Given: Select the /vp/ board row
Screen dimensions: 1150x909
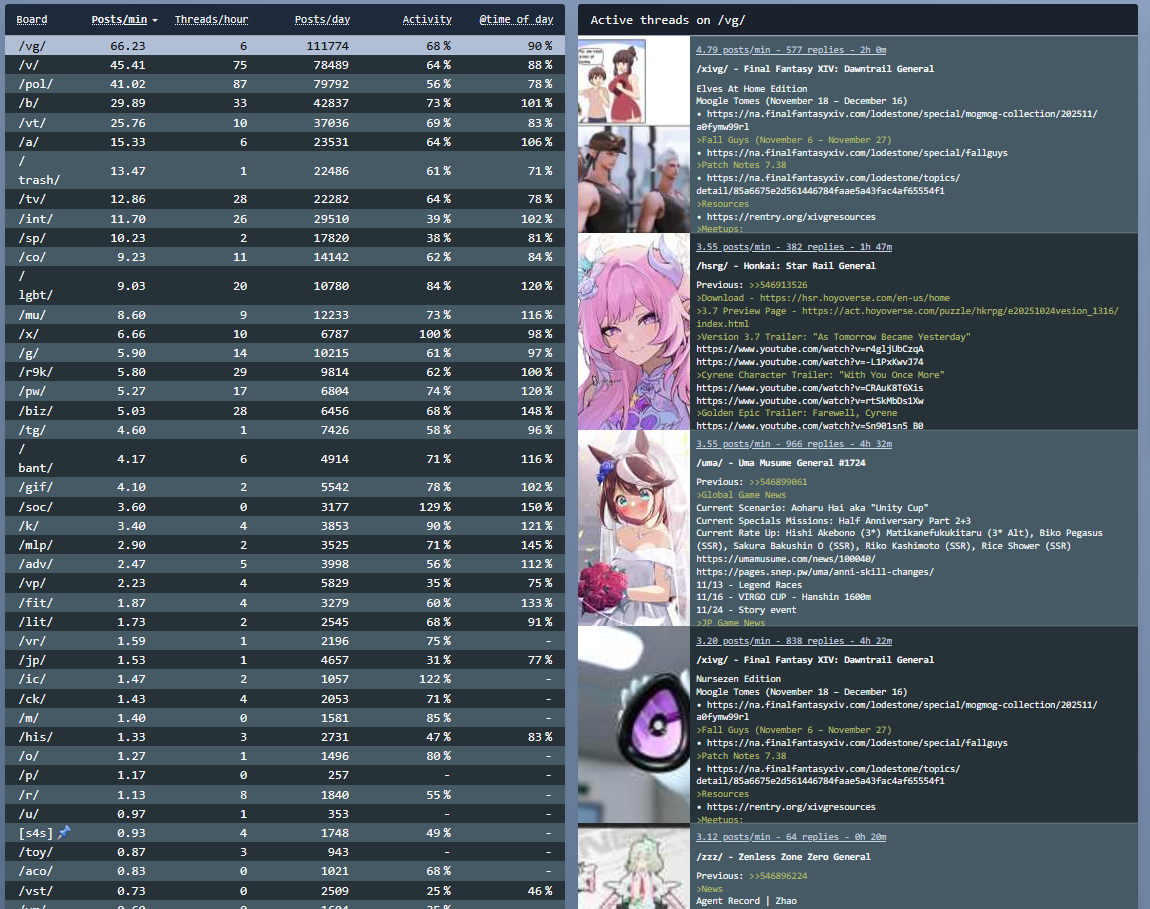Looking at the screenshot, I should (x=285, y=583).
